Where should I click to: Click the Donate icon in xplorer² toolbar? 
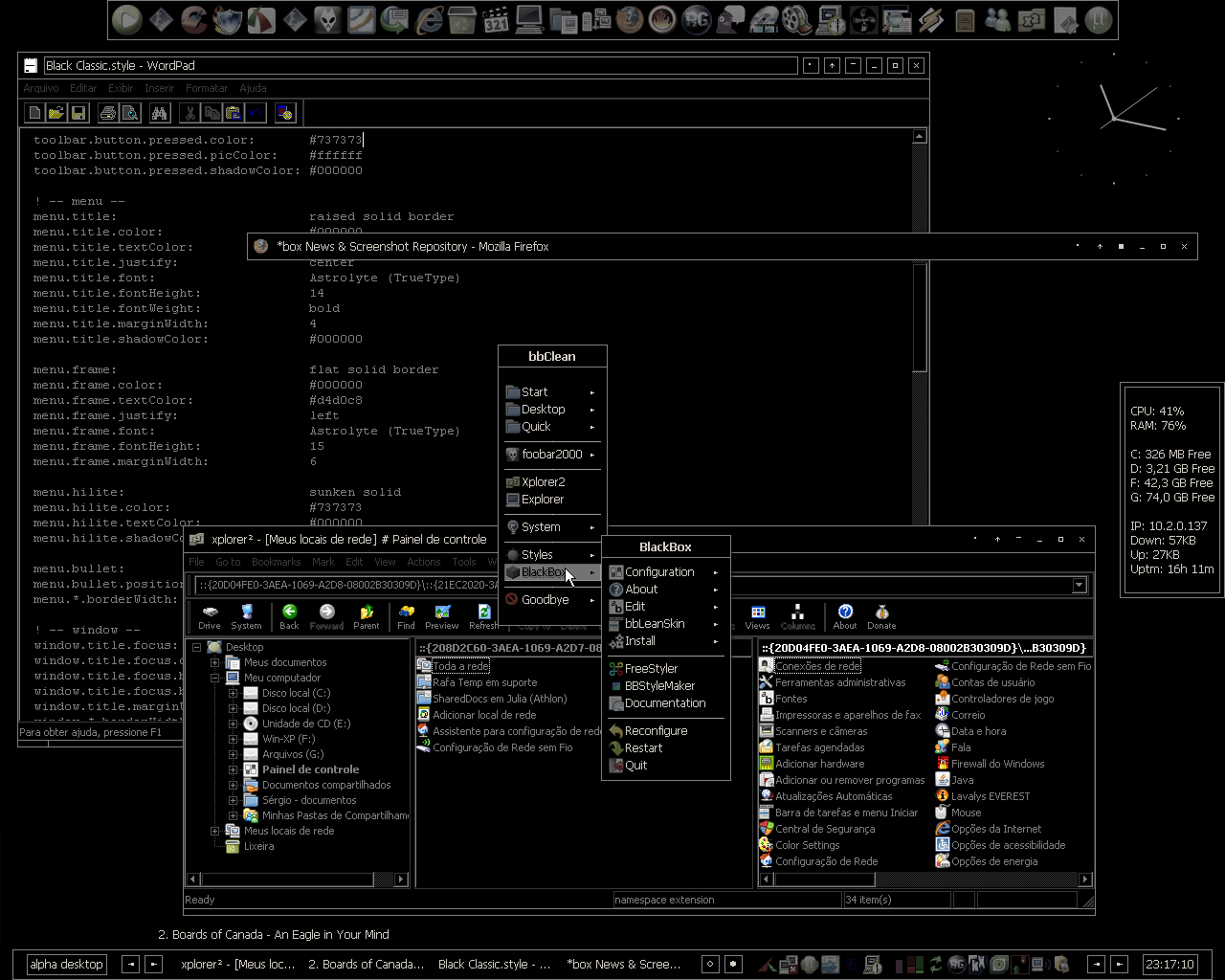click(x=882, y=617)
